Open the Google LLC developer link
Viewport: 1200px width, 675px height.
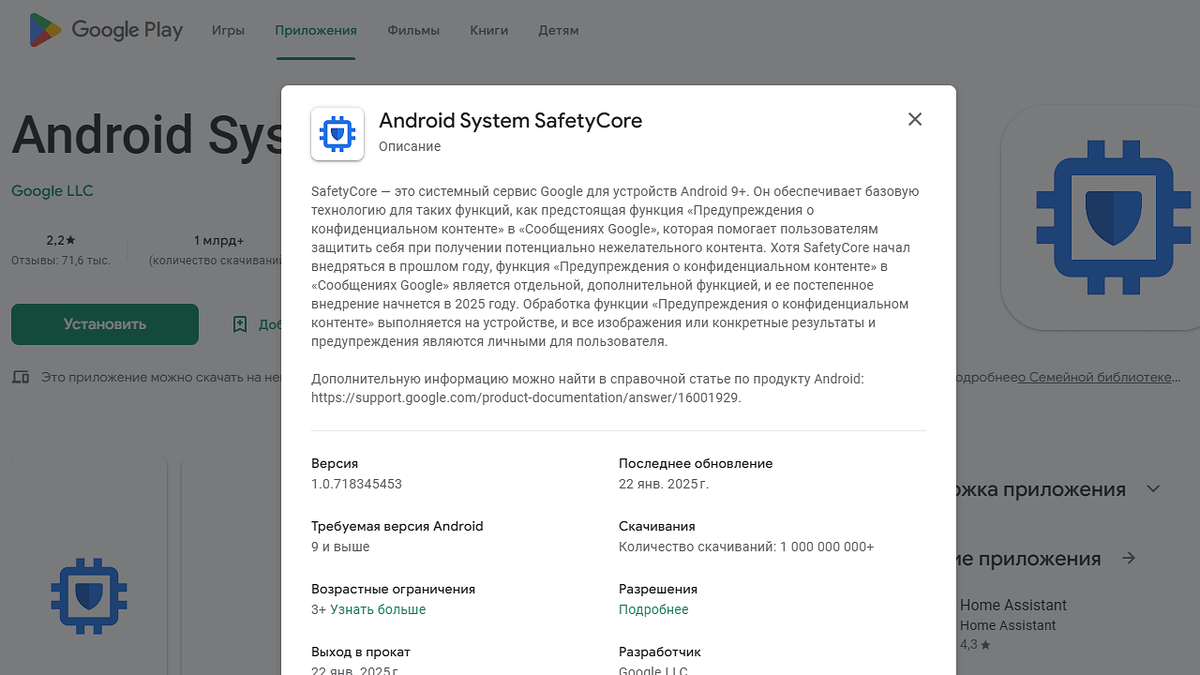(x=52, y=191)
